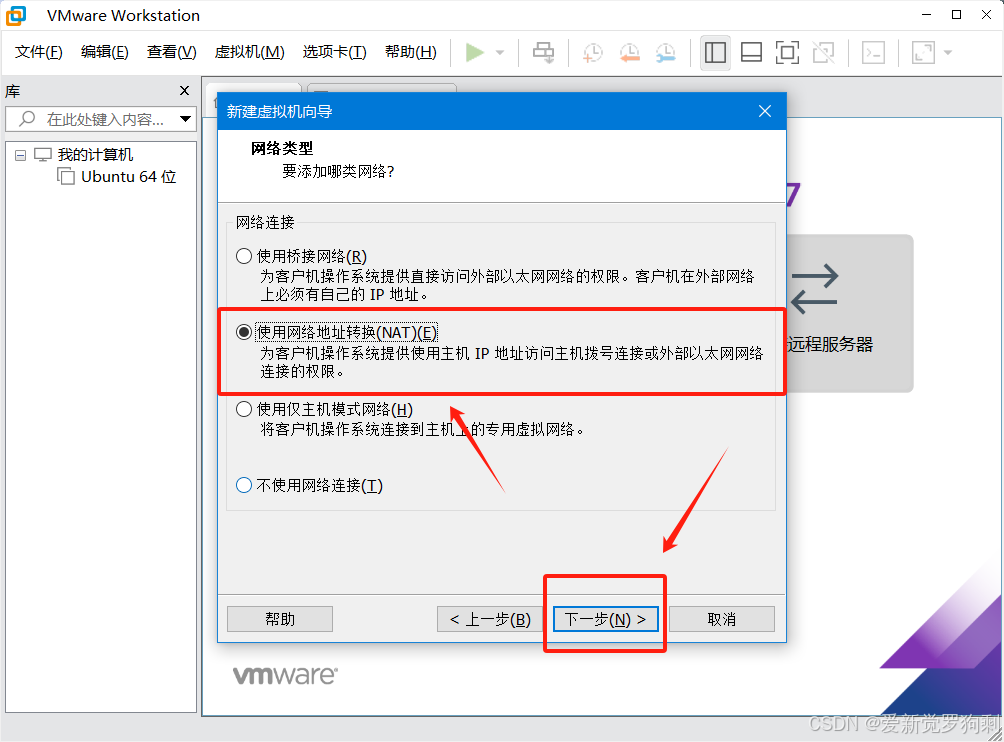Click the stretch guest display icon
Image resolution: width=1004 pixels, height=742 pixels.
923,52
